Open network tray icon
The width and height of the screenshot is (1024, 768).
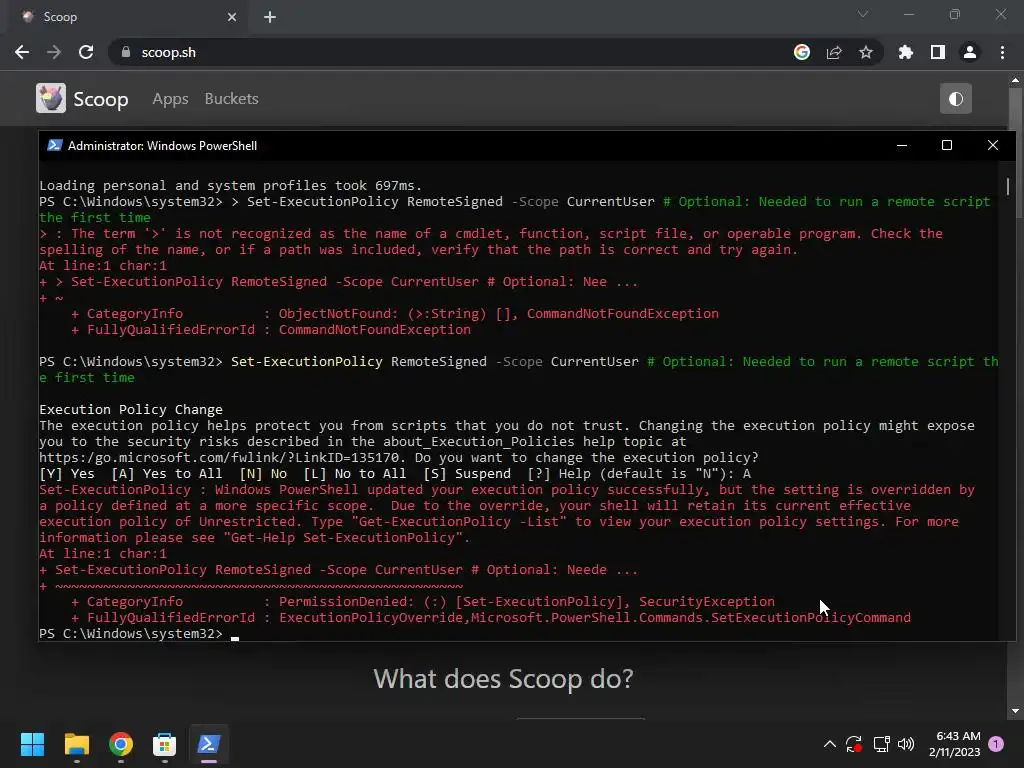[882, 744]
